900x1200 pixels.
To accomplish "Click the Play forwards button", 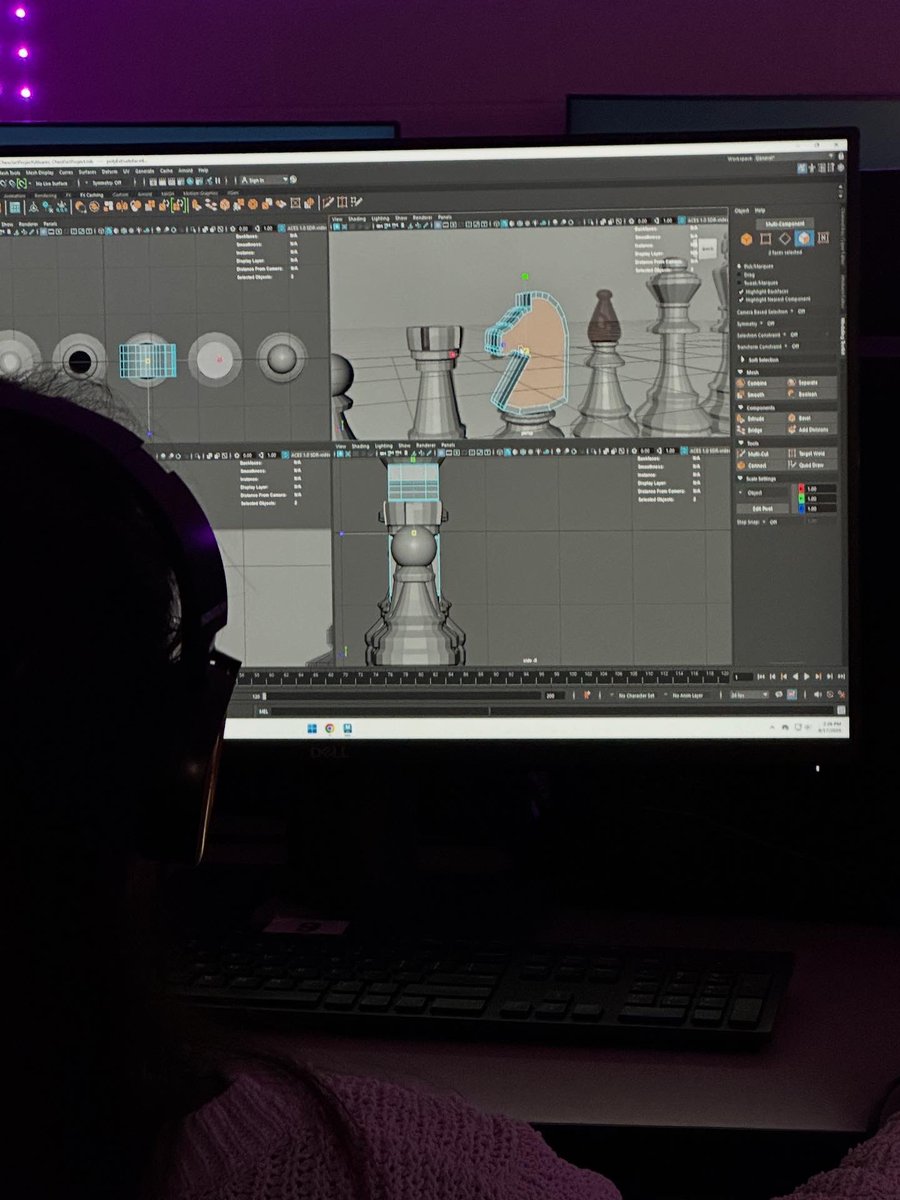I will point(807,676).
